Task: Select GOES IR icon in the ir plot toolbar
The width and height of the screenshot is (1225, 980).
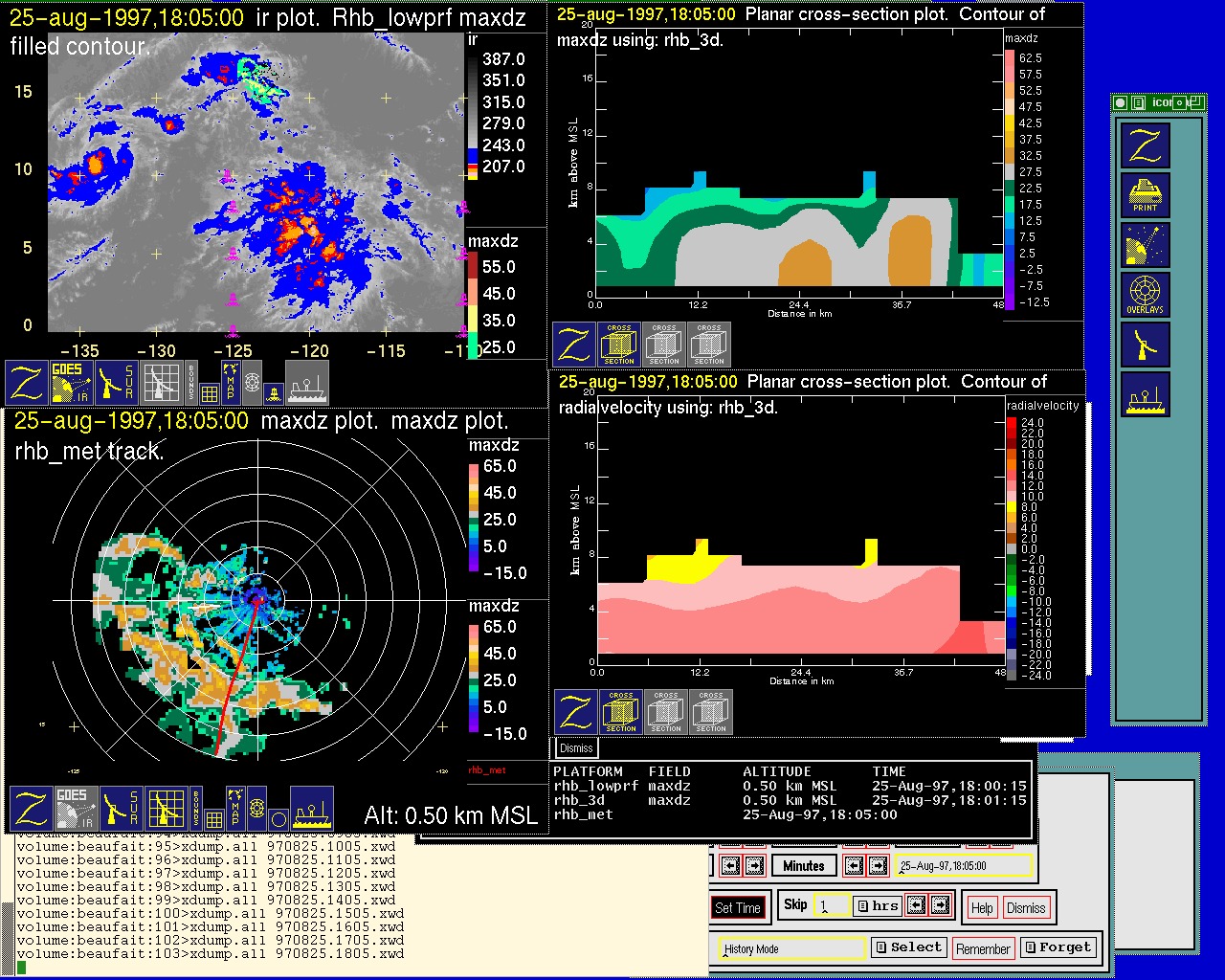Action: [72, 382]
